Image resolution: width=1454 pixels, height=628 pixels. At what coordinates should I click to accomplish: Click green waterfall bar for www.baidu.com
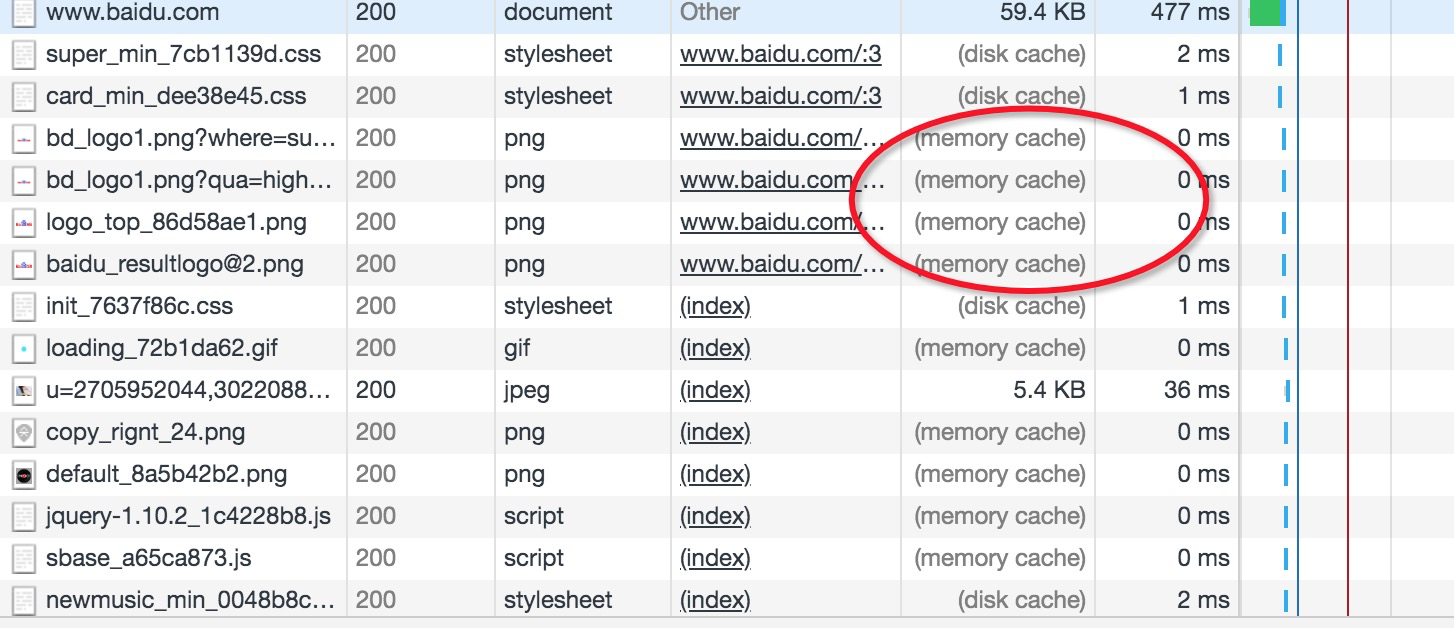coord(1266,12)
